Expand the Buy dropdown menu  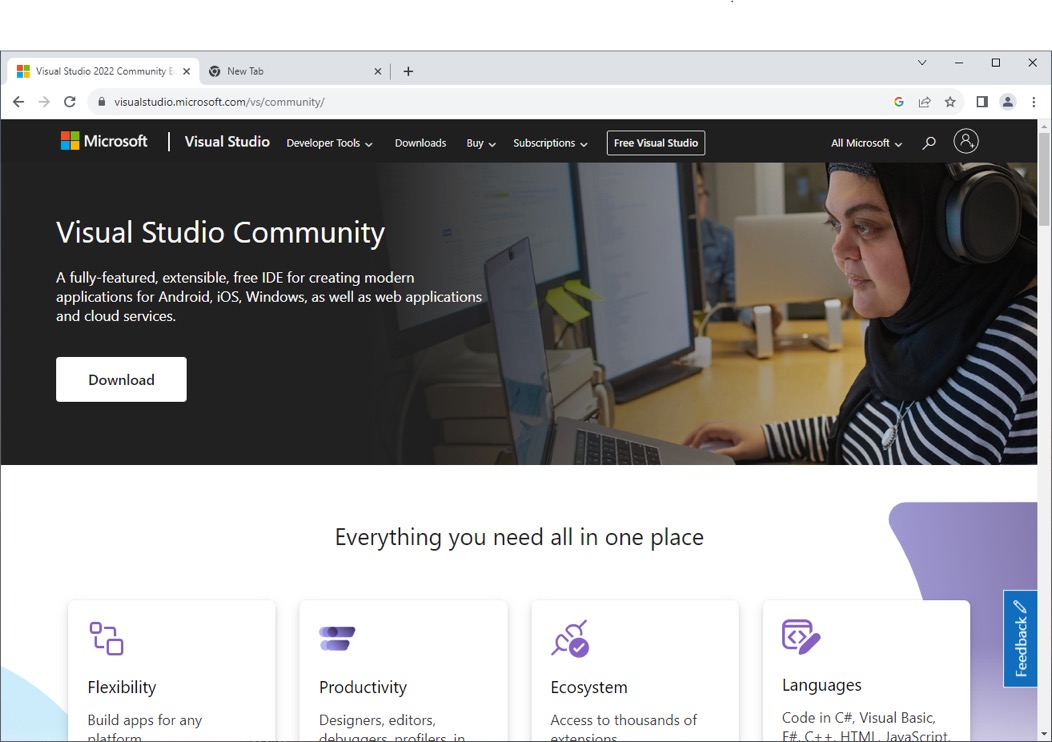tap(481, 143)
